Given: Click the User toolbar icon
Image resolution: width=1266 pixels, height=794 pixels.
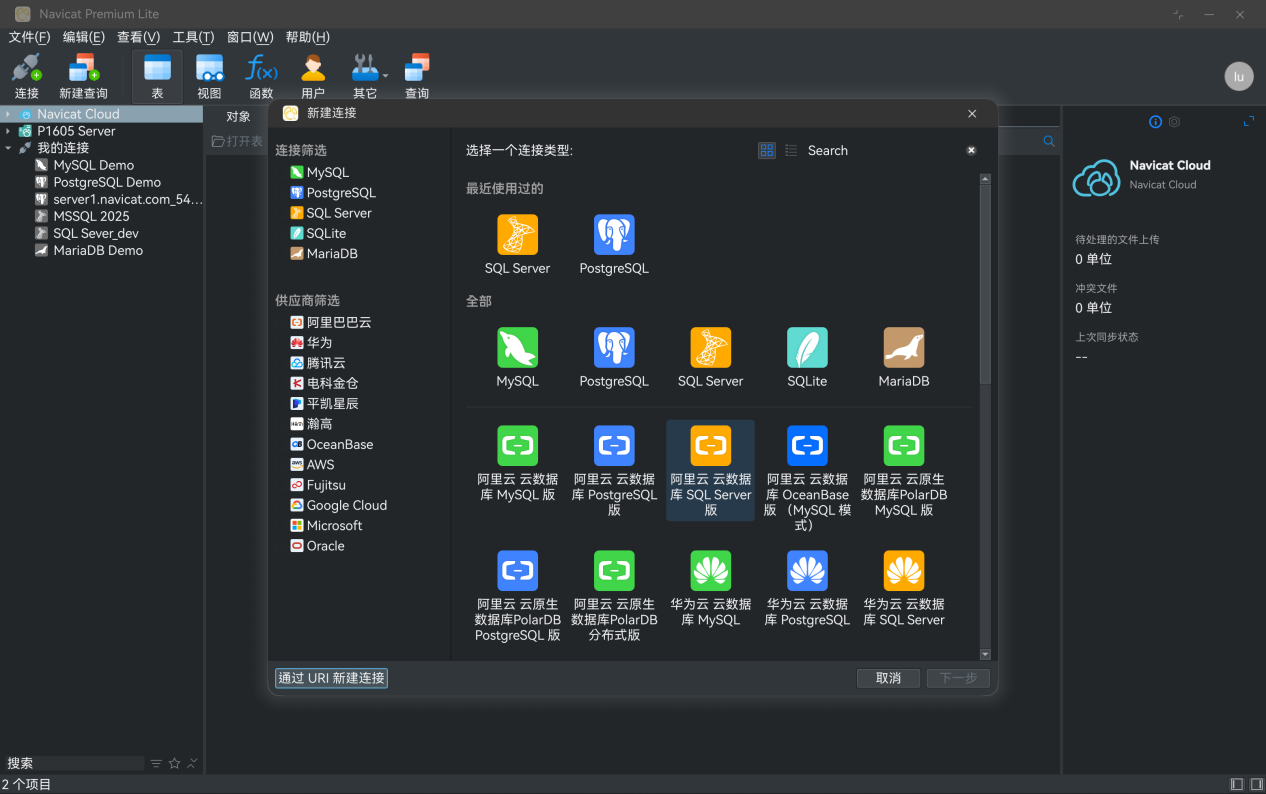Looking at the screenshot, I should pos(313,70).
